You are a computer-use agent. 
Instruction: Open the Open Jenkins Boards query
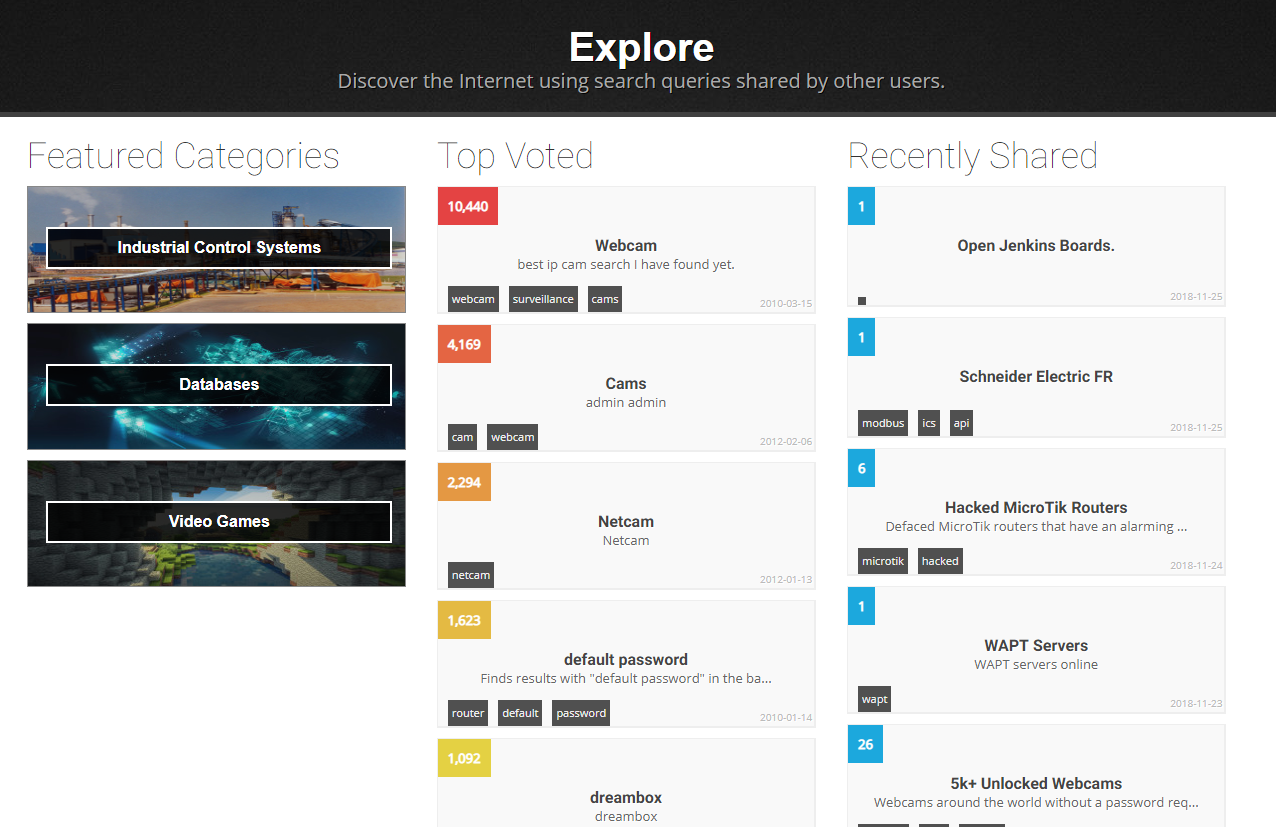point(1036,246)
